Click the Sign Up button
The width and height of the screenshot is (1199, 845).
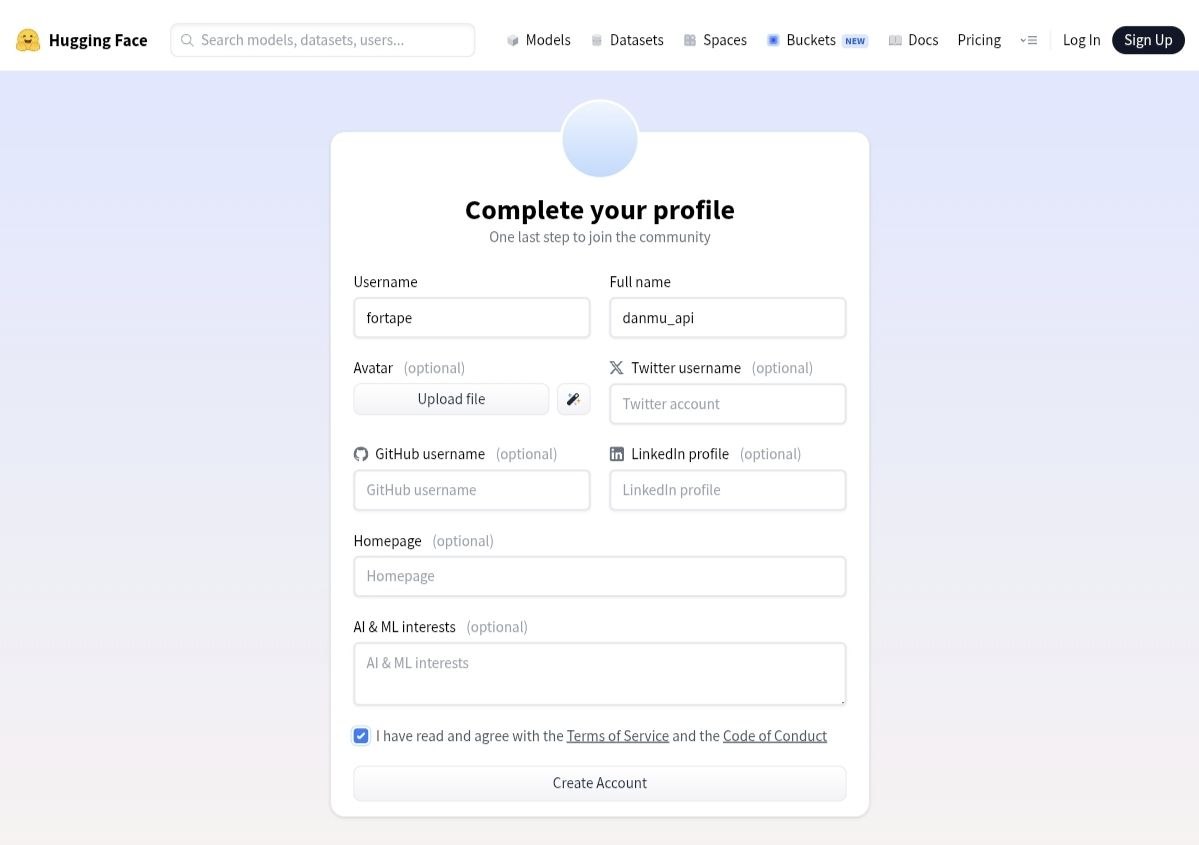pos(1148,40)
